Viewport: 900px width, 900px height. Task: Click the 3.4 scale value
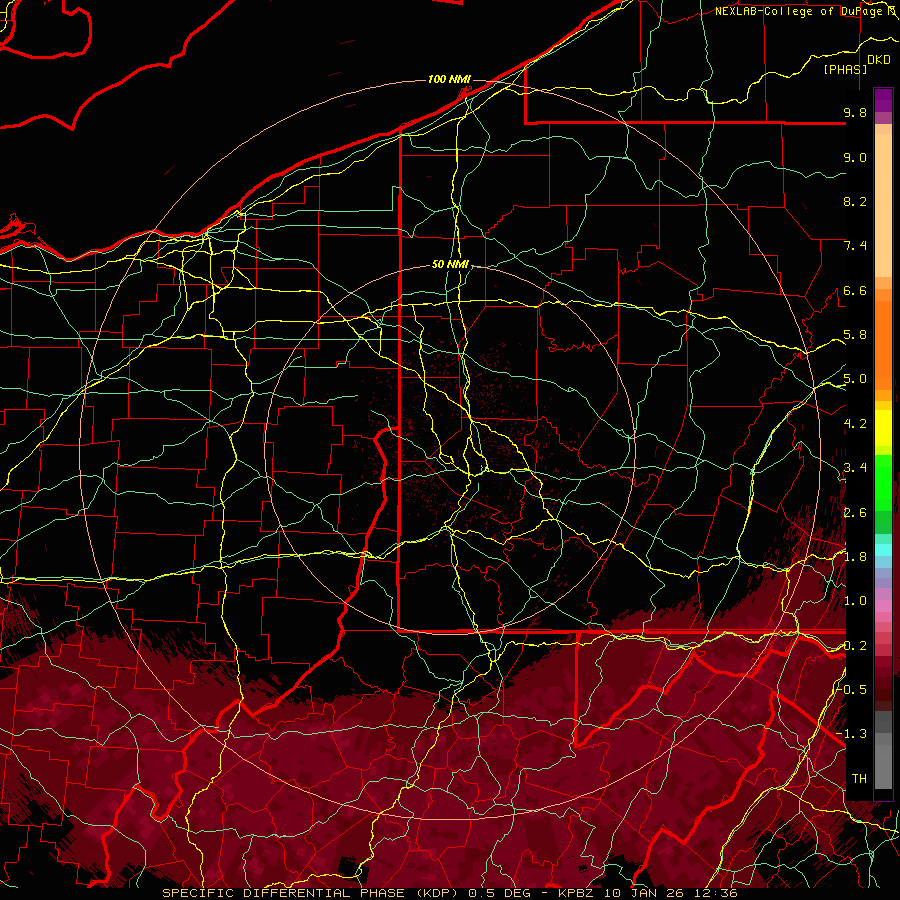855,468
